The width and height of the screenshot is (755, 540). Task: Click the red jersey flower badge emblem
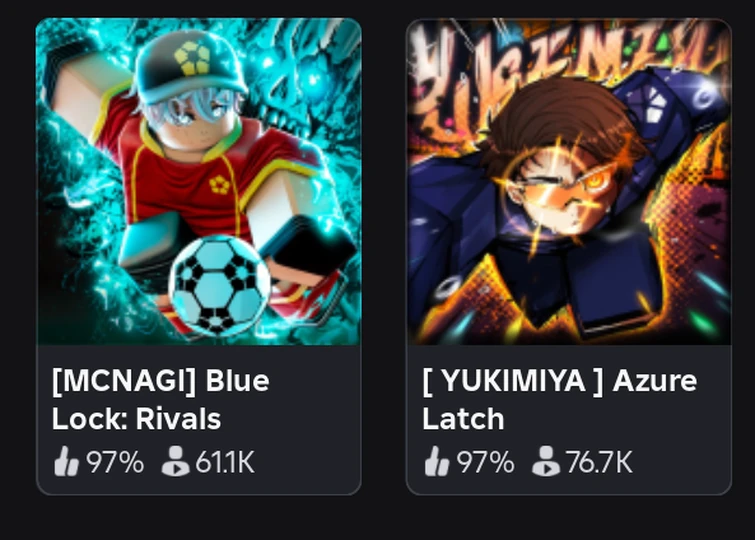[220, 185]
